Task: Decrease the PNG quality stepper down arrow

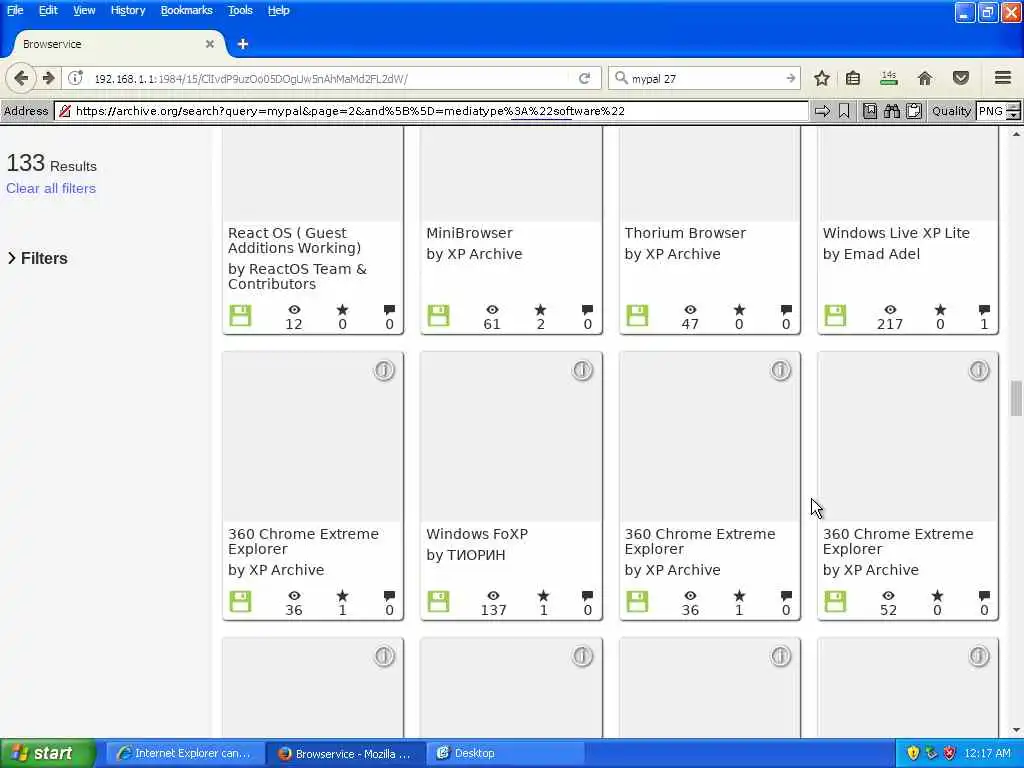Action: coord(1013,116)
